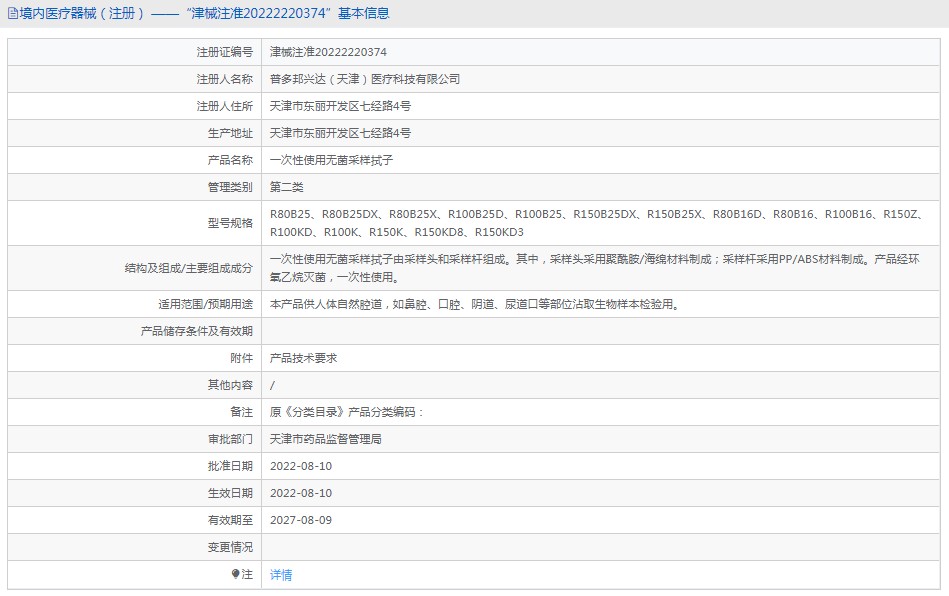This screenshot has height=596, width=949.
Task: Click the 审批部门 label
Action: tap(230, 439)
